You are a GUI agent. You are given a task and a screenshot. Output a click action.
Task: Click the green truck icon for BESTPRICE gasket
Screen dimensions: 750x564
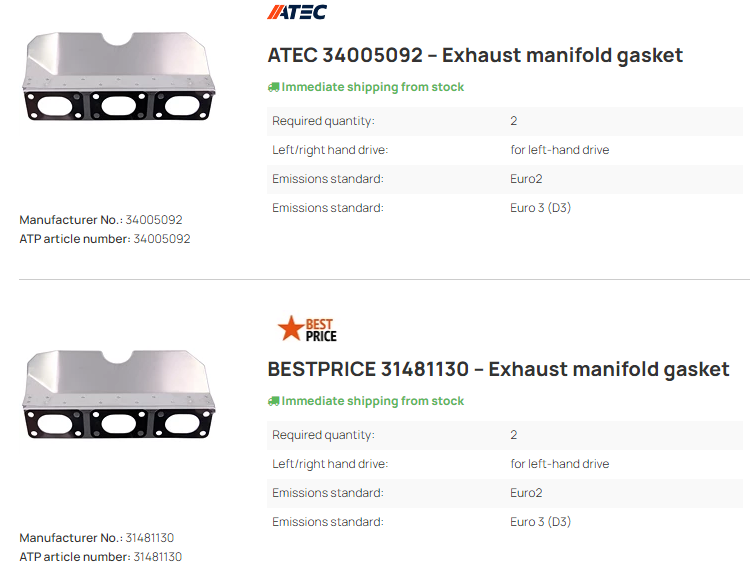(273, 401)
